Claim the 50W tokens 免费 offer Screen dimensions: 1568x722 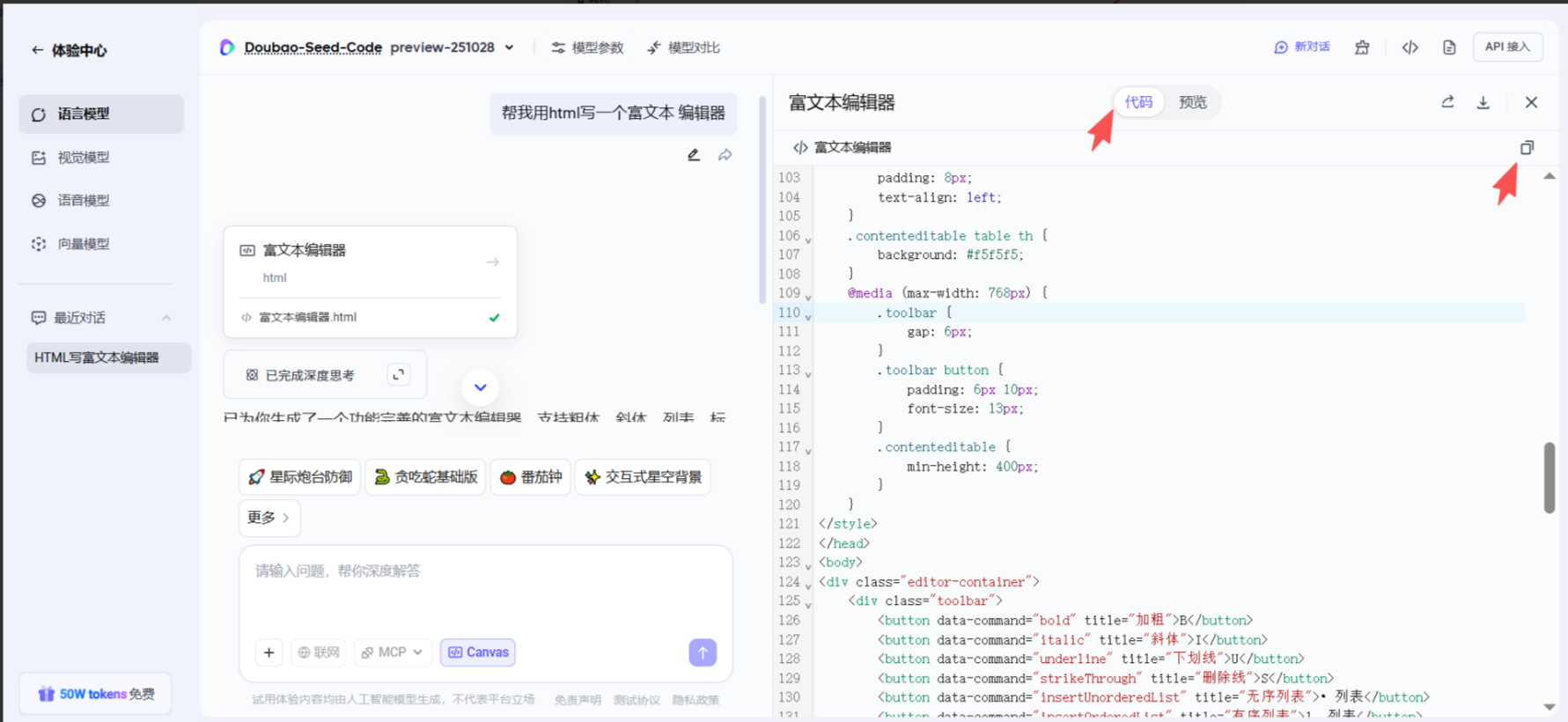coord(95,694)
